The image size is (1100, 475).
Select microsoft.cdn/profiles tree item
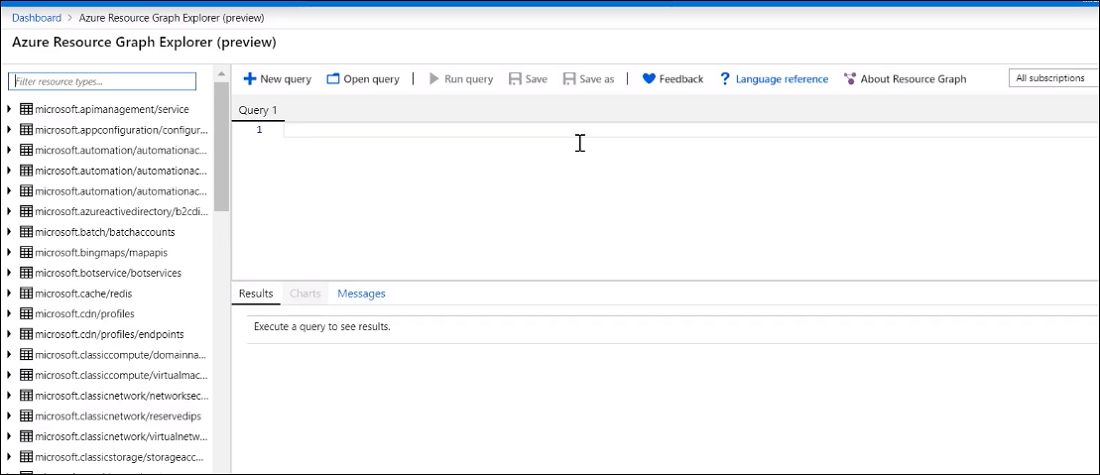[84, 314]
